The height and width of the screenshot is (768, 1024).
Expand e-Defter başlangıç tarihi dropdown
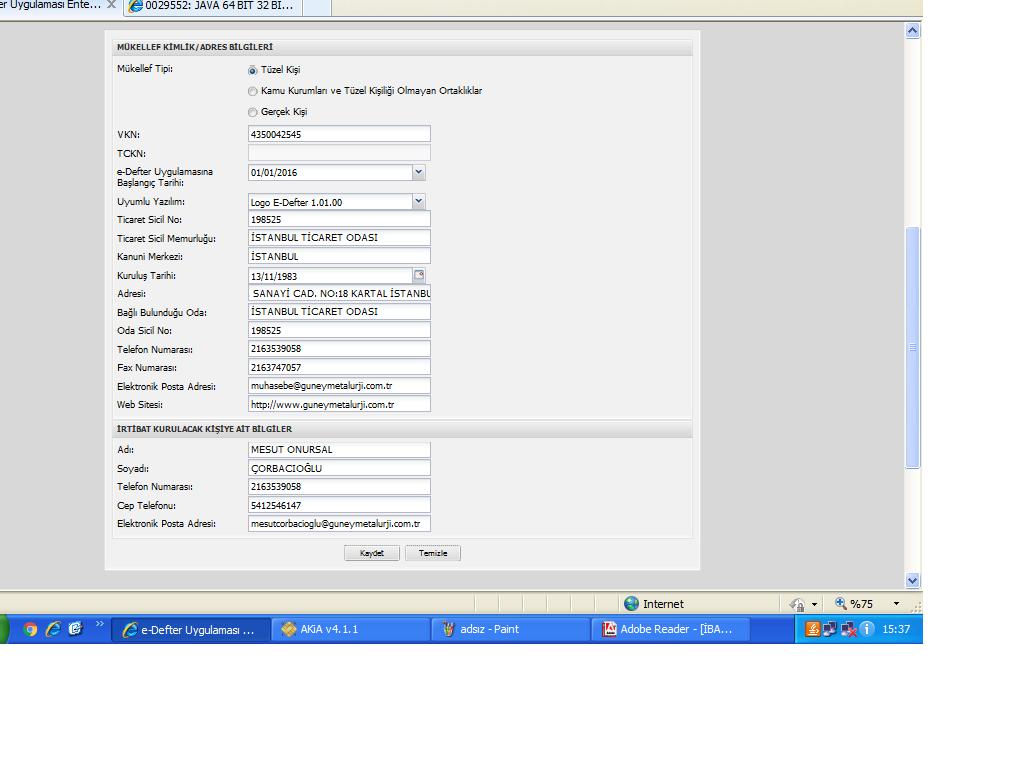coord(418,172)
